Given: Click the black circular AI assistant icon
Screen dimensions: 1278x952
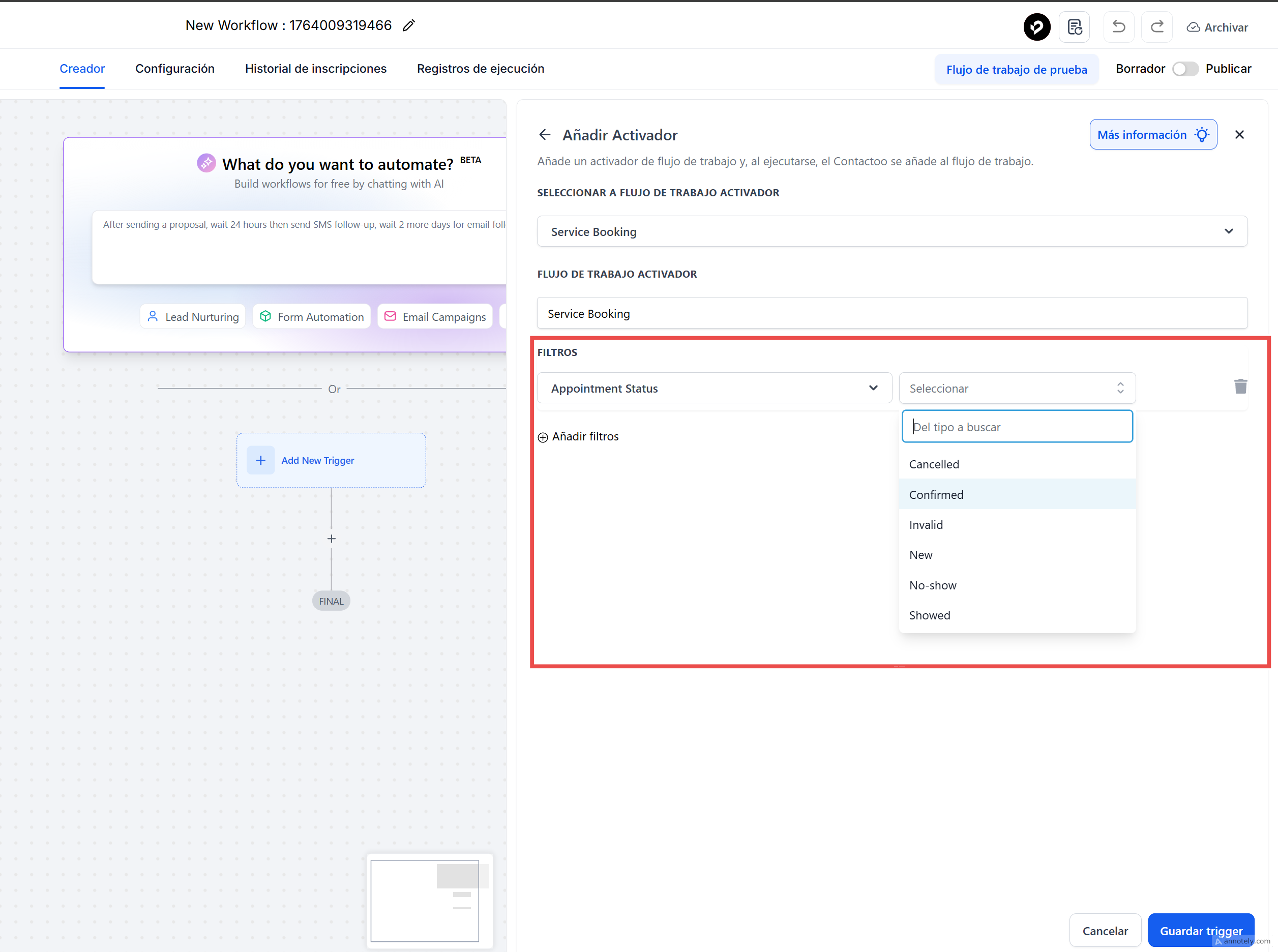Looking at the screenshot, I should 1036,26.
